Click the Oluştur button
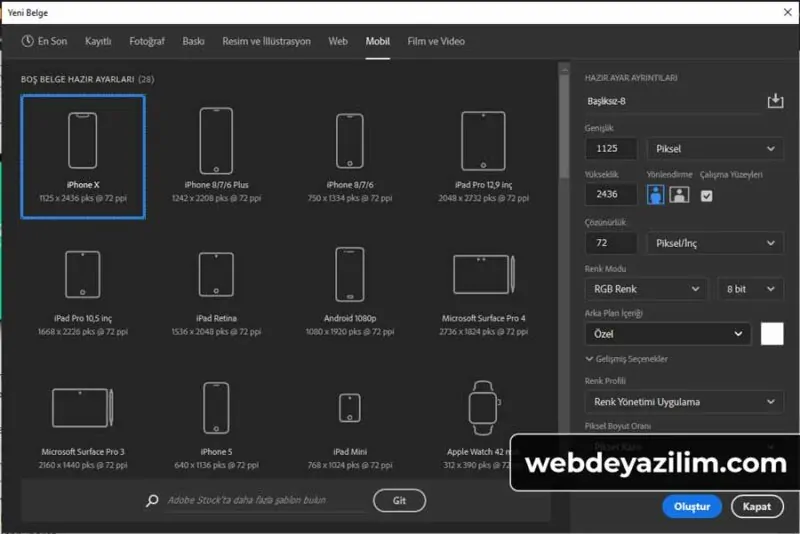 click(692, 506)
